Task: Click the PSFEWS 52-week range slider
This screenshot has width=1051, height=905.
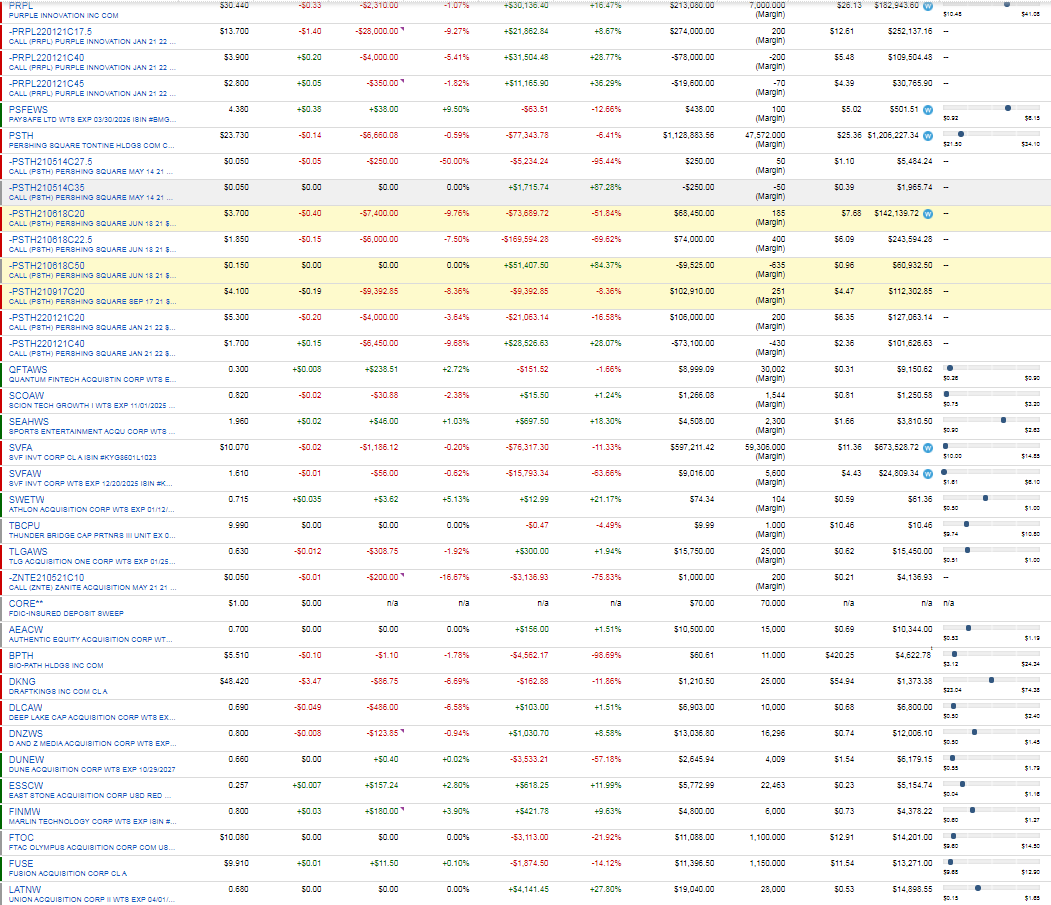Action: [x=991, y=108]
